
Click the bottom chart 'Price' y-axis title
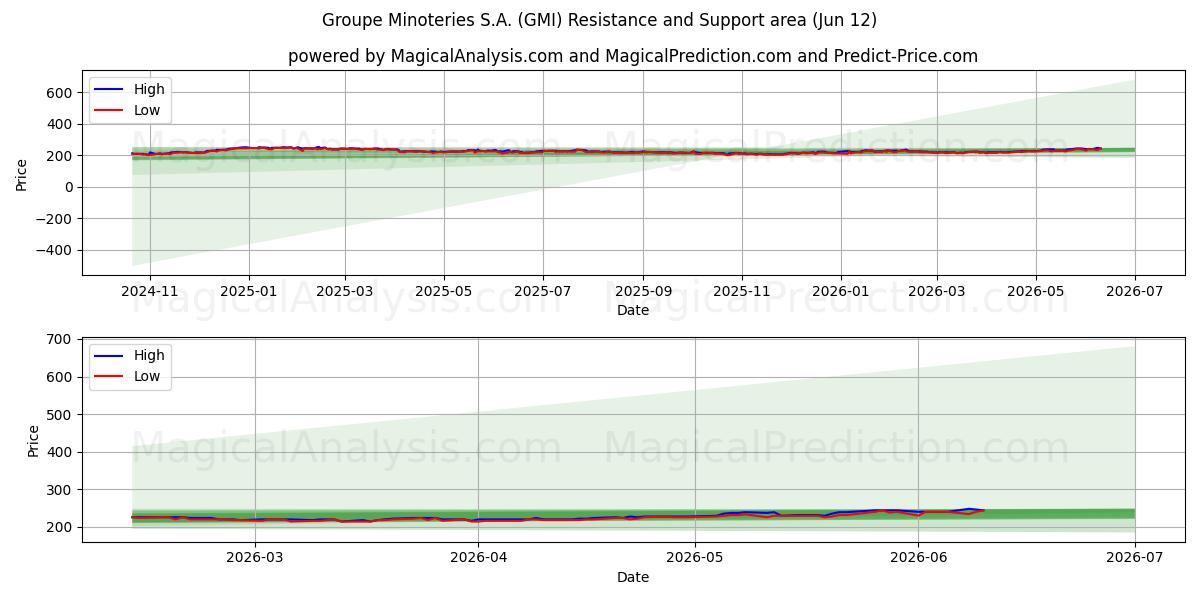[34, 441]
